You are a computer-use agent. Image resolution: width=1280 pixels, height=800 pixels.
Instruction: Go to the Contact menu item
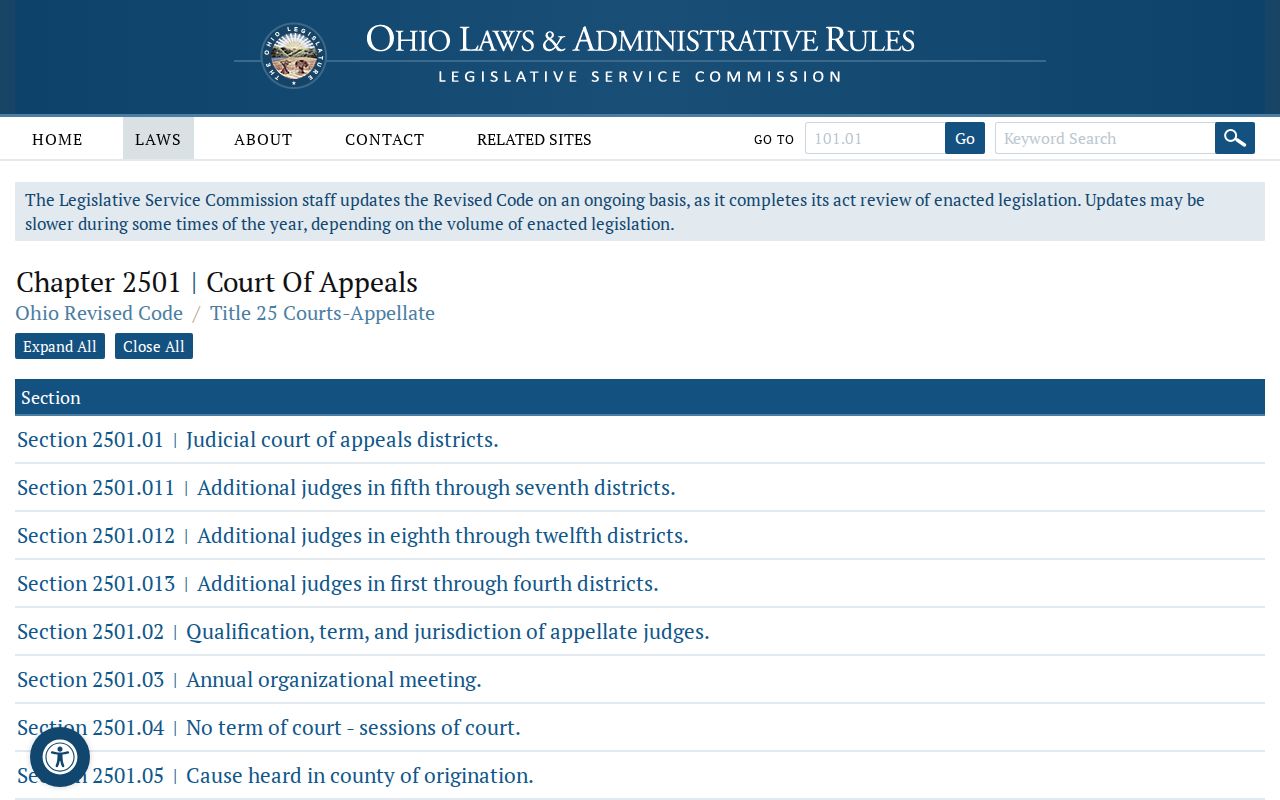click(x=385, y=139)
